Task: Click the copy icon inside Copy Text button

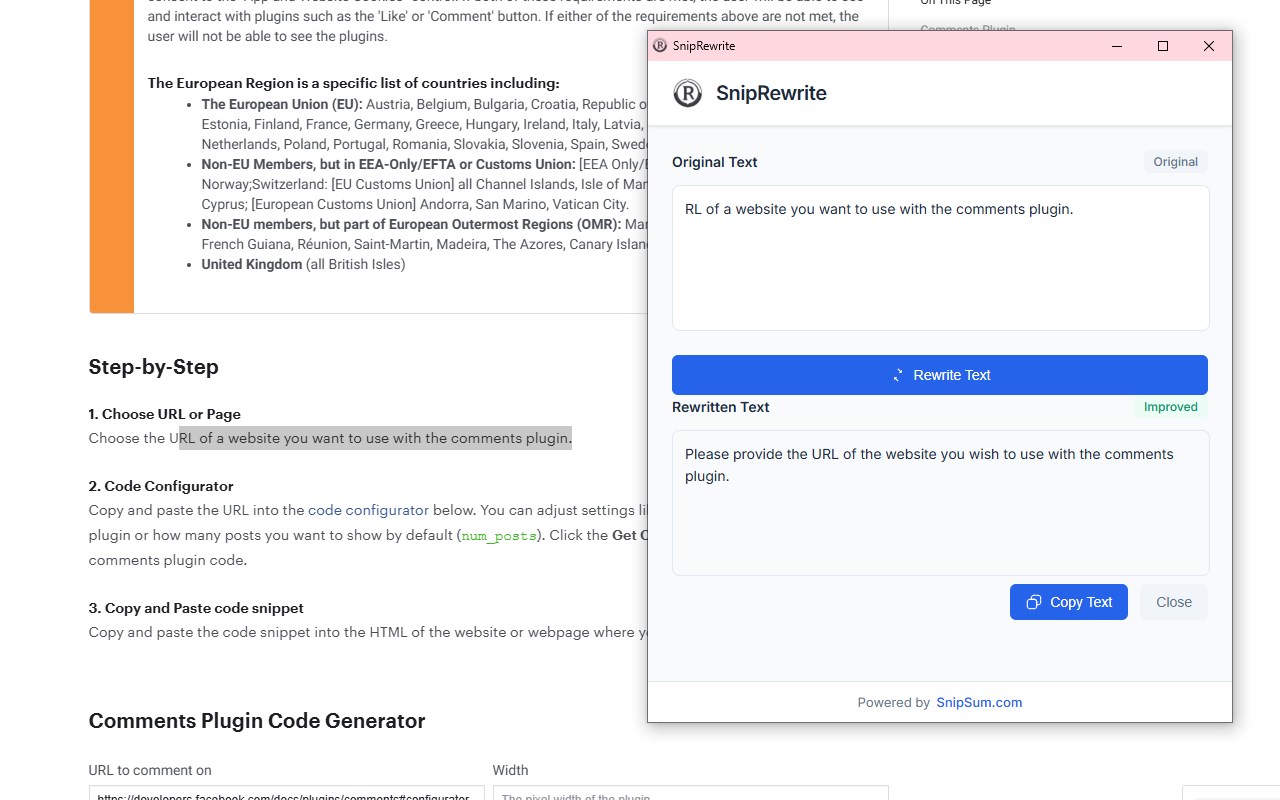Action: [1034, 602]
